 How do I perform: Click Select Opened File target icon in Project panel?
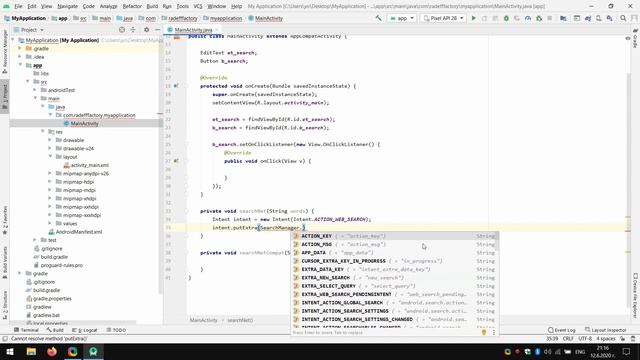(x=122, y=30)
